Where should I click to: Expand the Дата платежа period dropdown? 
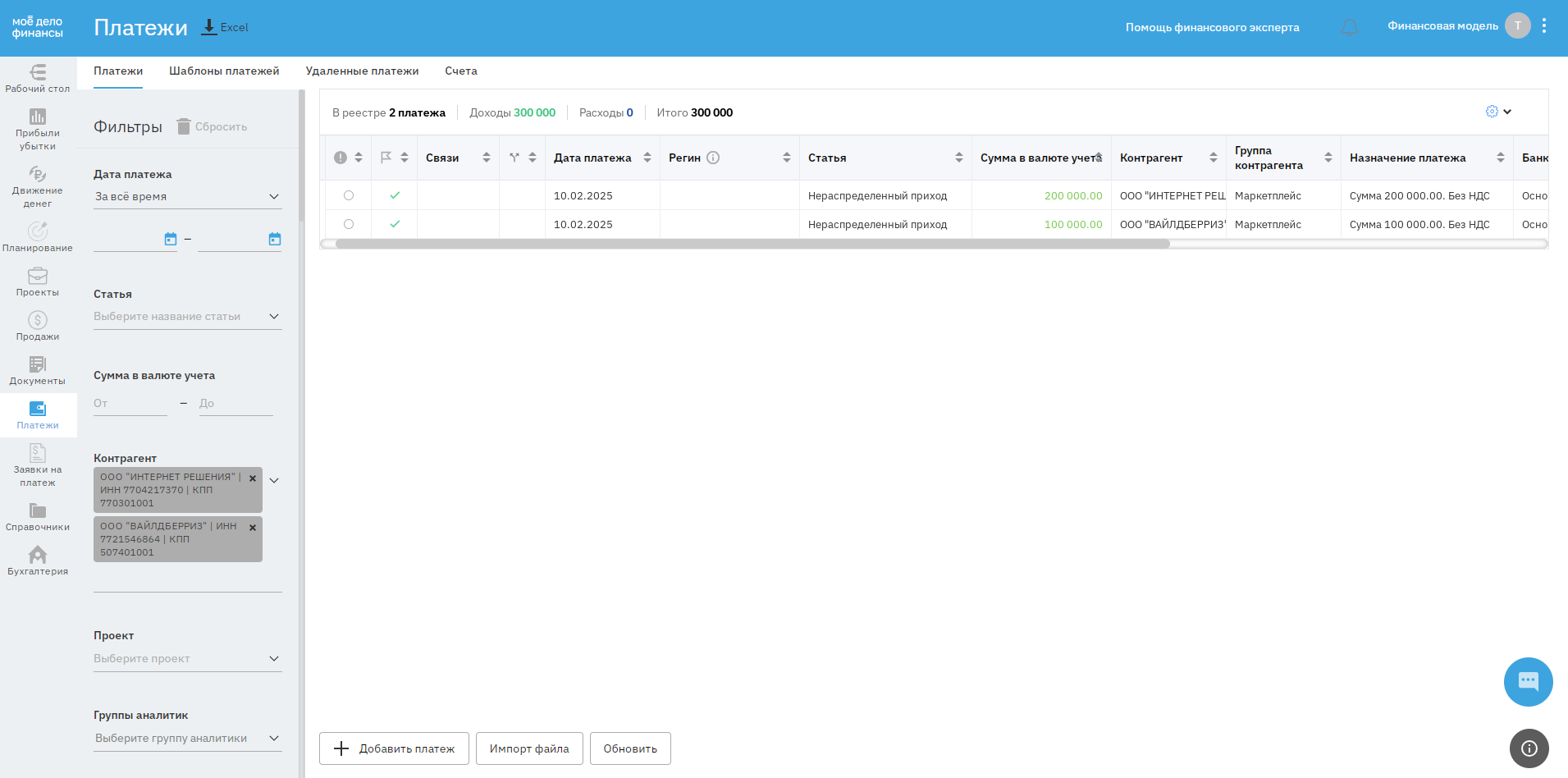click(274, 197)
